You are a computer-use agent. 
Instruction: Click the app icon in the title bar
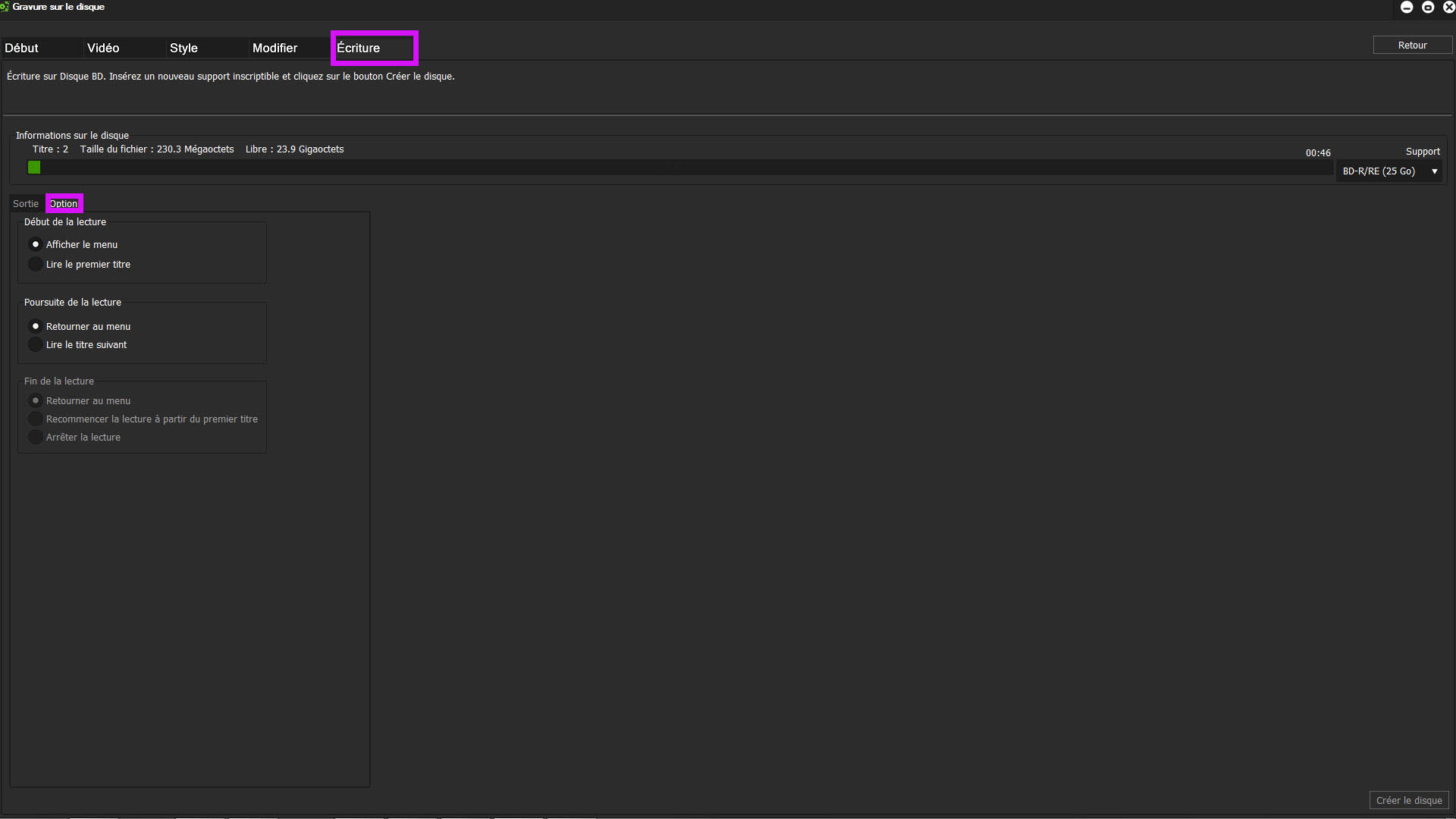(5, 7)
